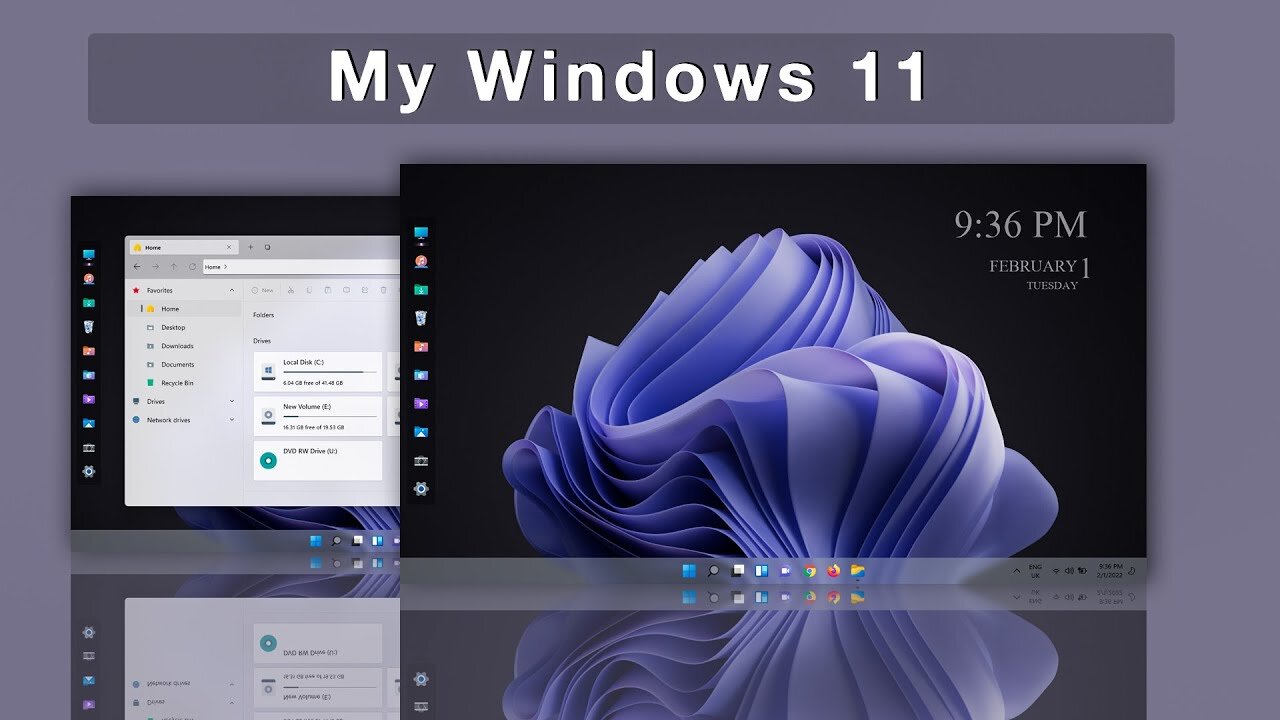Click the 9:36 PM desktop clock widget
This screenshot has height=720, width=1280.
[x=1020, y=224]
